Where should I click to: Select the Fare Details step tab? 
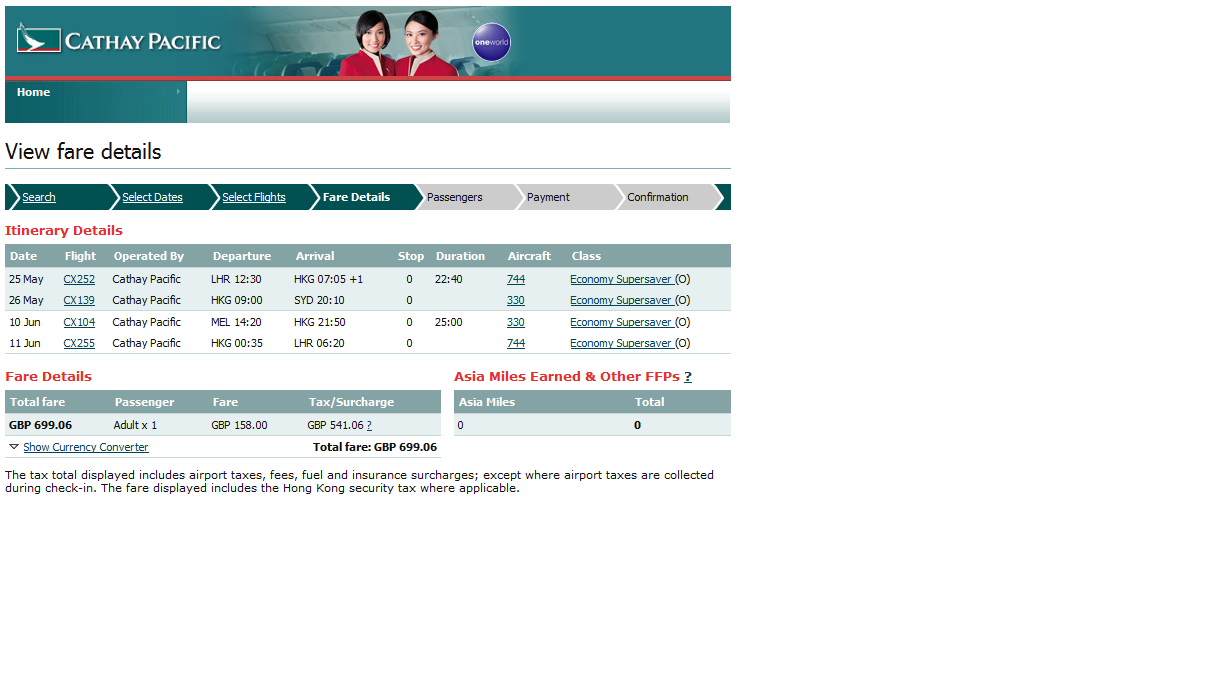point(356,197)
